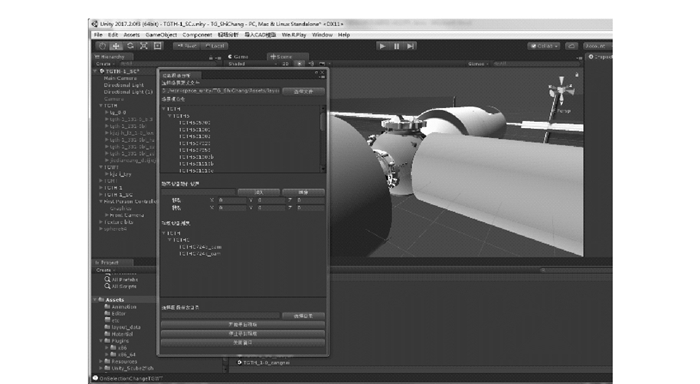Toggle the scene gizmo lock icon

(x=576, y=75)
